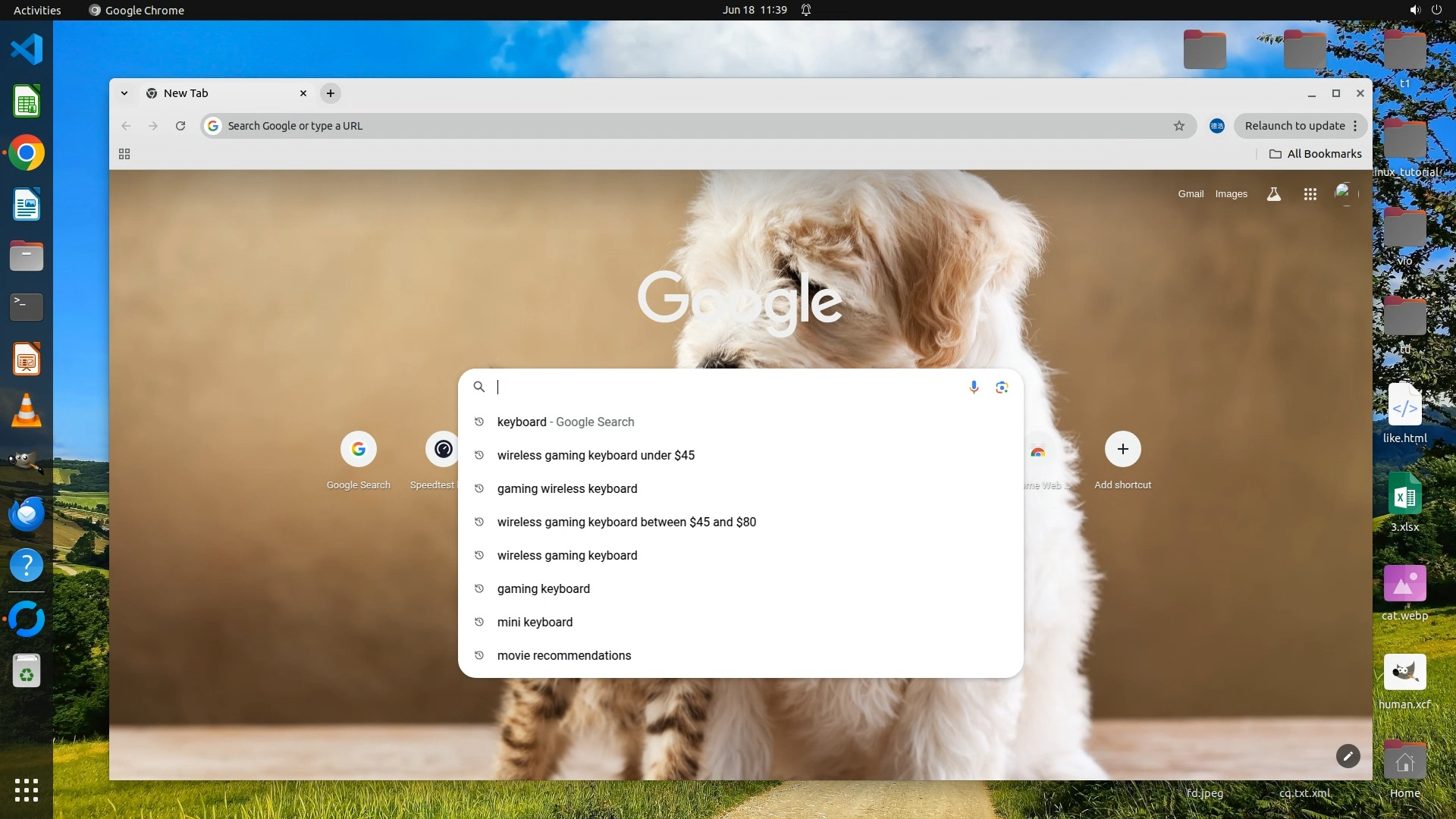The image size is (1456, 819).
Task: Open Chrome three-dot menu beside Relaunch
Action: pos(1355,126)
